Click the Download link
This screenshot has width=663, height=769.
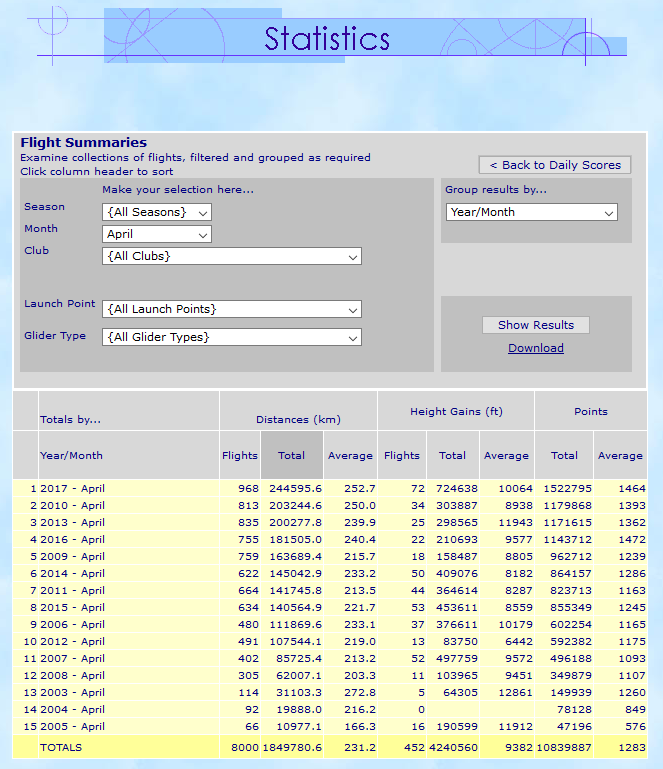tap(535, 348)
